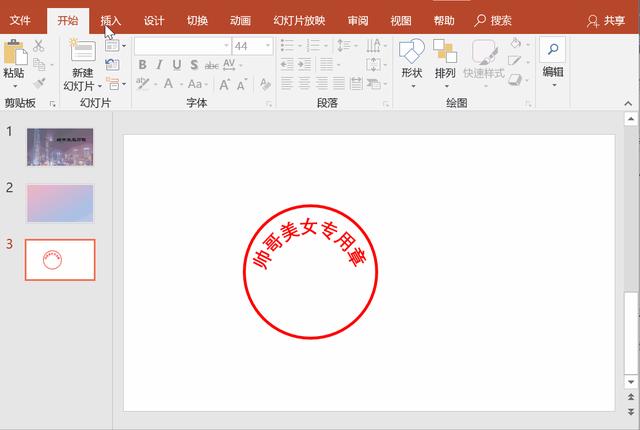Click the Share (共享) button
Screen dimensions: 640x430
click(607, 20)
